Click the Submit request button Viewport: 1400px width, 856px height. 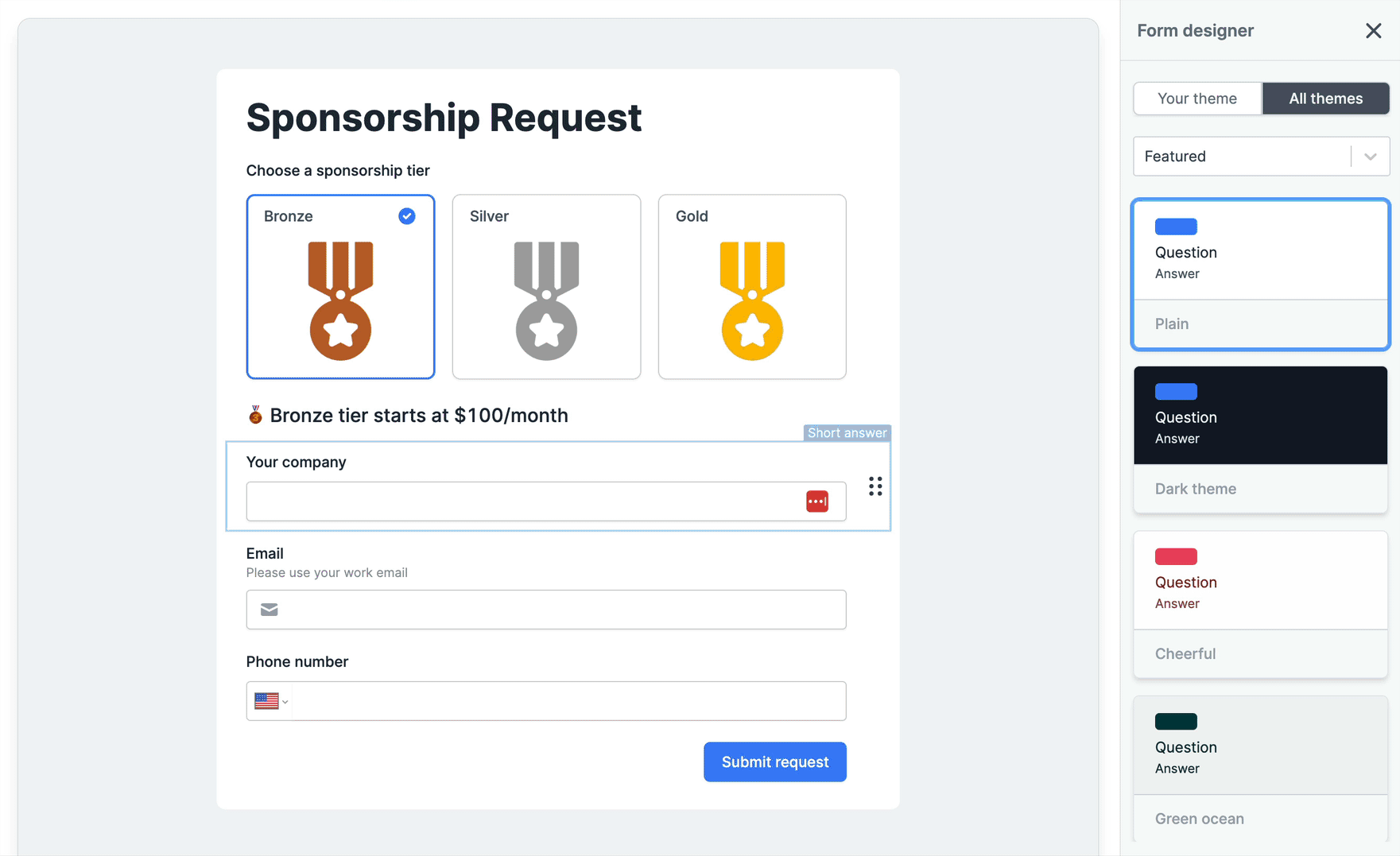[x=775, y=762]
